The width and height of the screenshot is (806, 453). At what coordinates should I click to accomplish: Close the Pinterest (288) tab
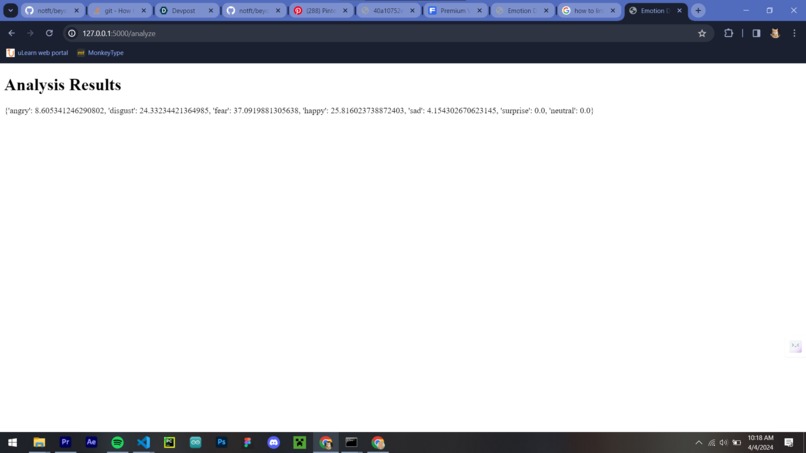pyautogui.click(x=345, y=10)
